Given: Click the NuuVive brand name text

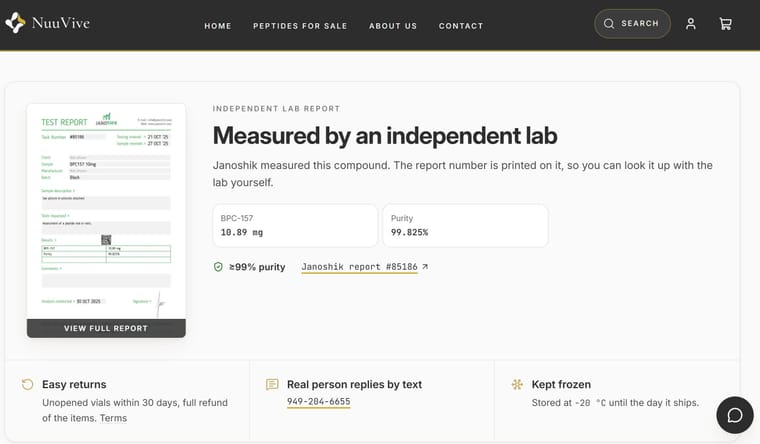Looking at the screenshot, I should (61, 23).
